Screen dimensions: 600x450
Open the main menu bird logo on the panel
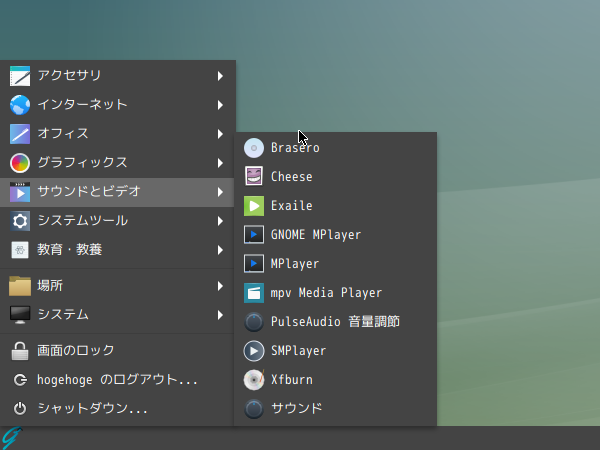click(11, 438)
